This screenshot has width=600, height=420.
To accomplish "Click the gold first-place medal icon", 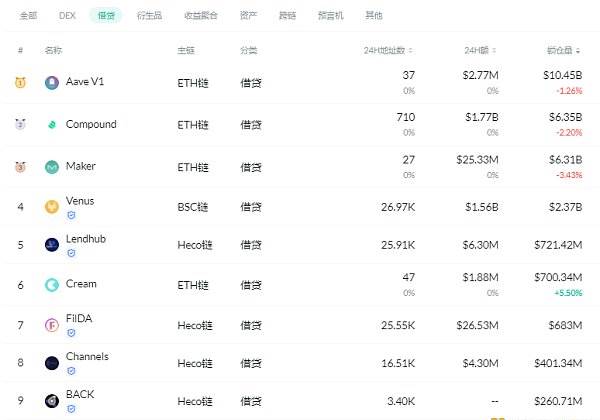I will click(x=20, y=82).
